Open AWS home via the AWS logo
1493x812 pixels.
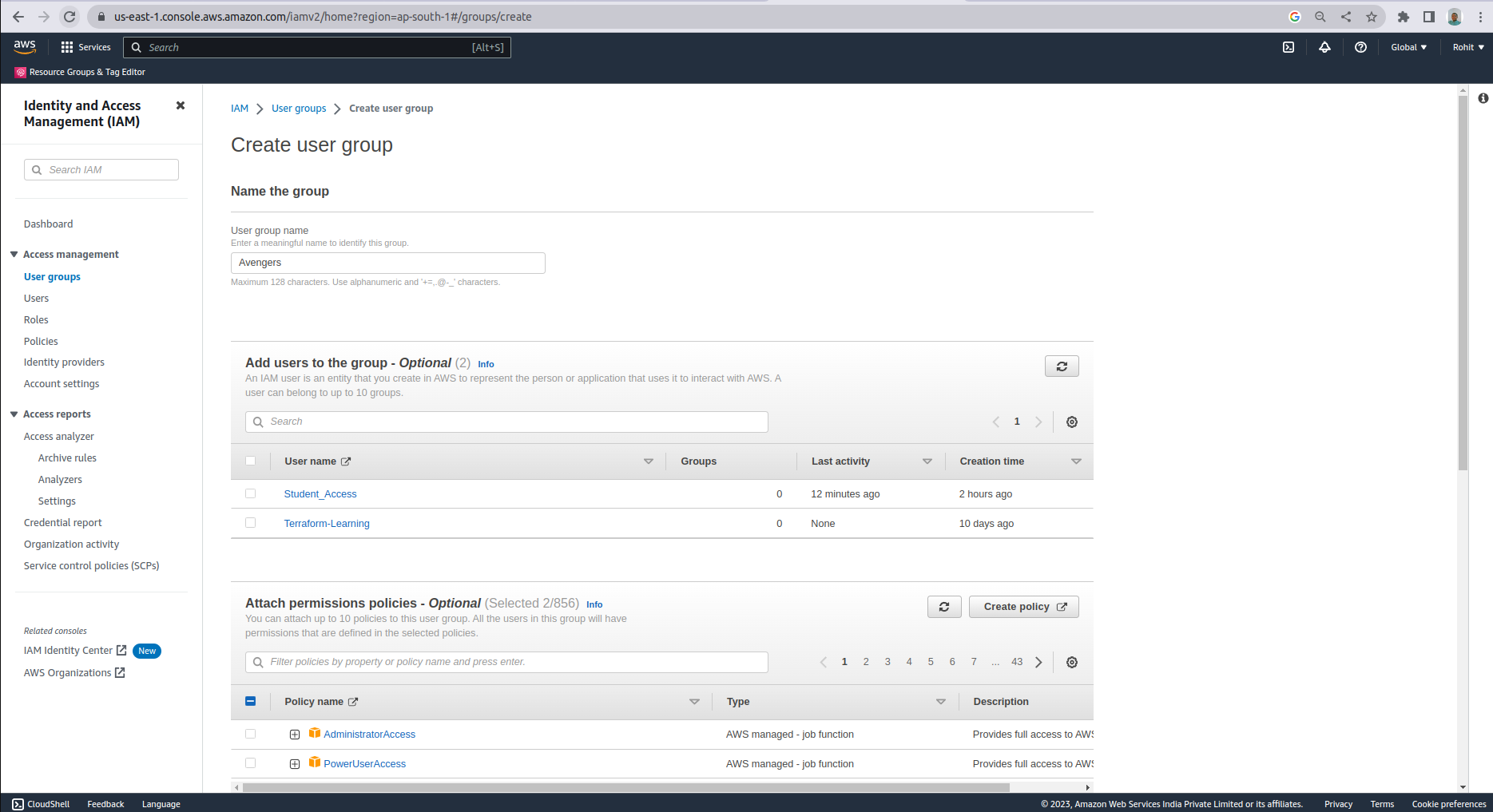(25, 47)
